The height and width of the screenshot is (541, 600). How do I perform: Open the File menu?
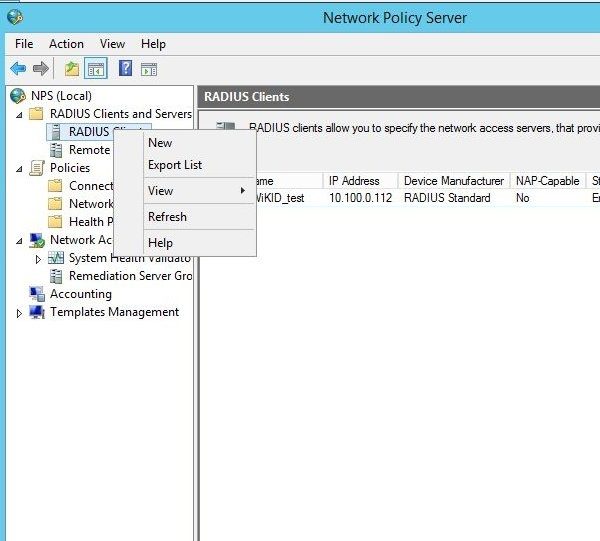coord(24,44)
